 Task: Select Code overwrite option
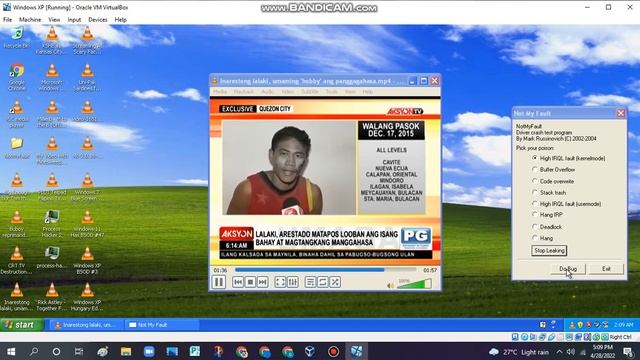click(553, 181)
